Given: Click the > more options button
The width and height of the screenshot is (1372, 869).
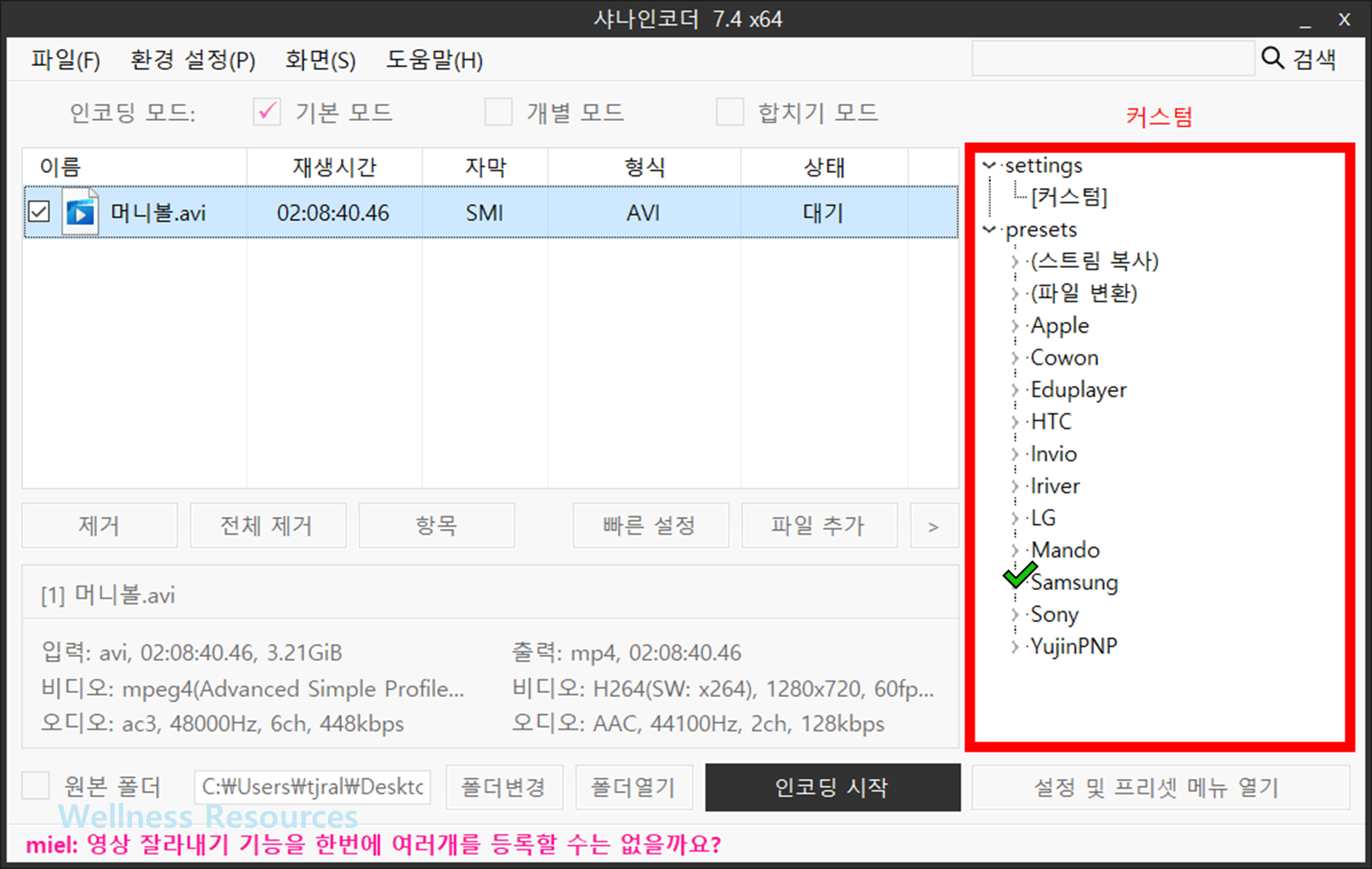Looking at the screenshot, I should [934, 525].
